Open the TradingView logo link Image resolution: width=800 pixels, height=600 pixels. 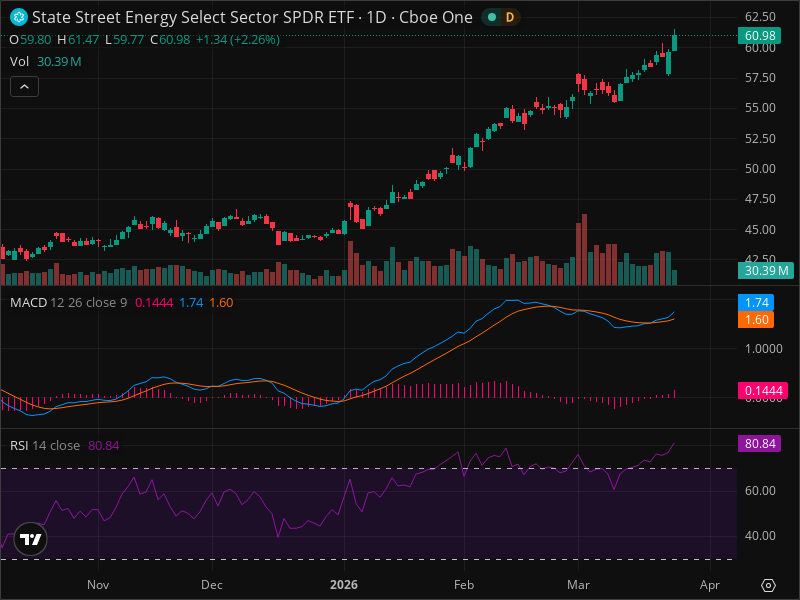point(31,539)
